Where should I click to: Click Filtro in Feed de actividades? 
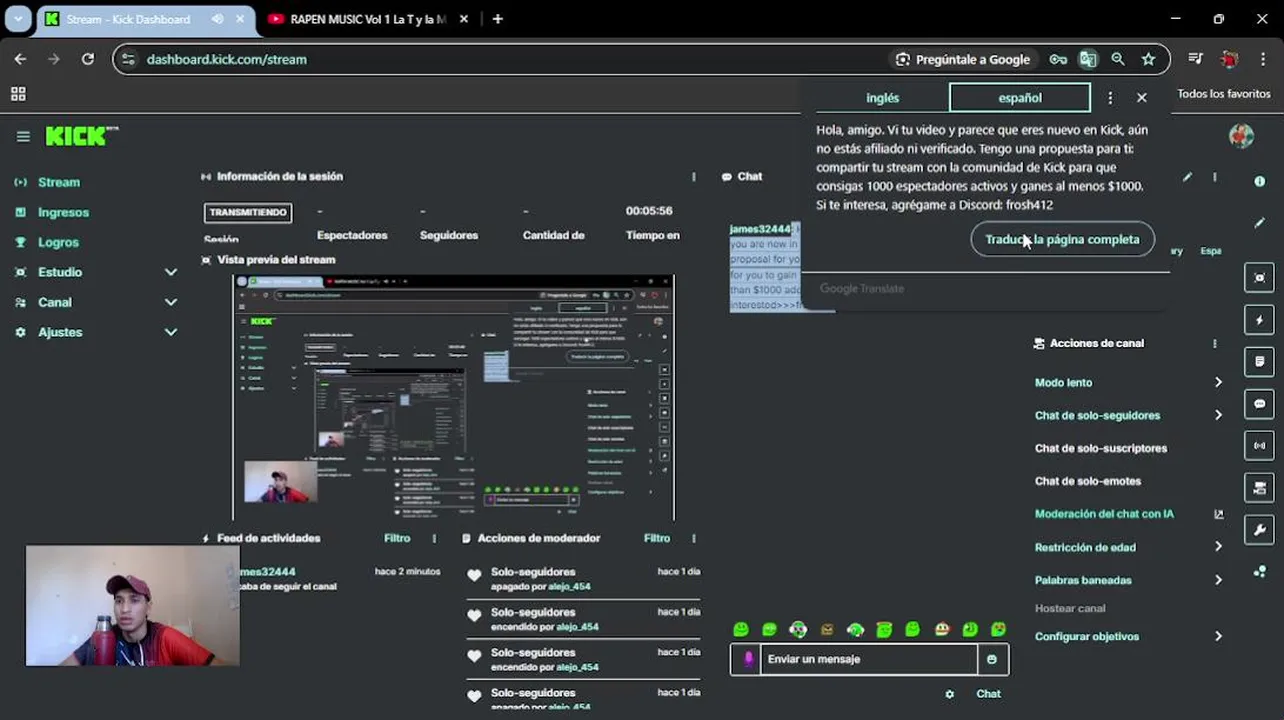(397, 538)
